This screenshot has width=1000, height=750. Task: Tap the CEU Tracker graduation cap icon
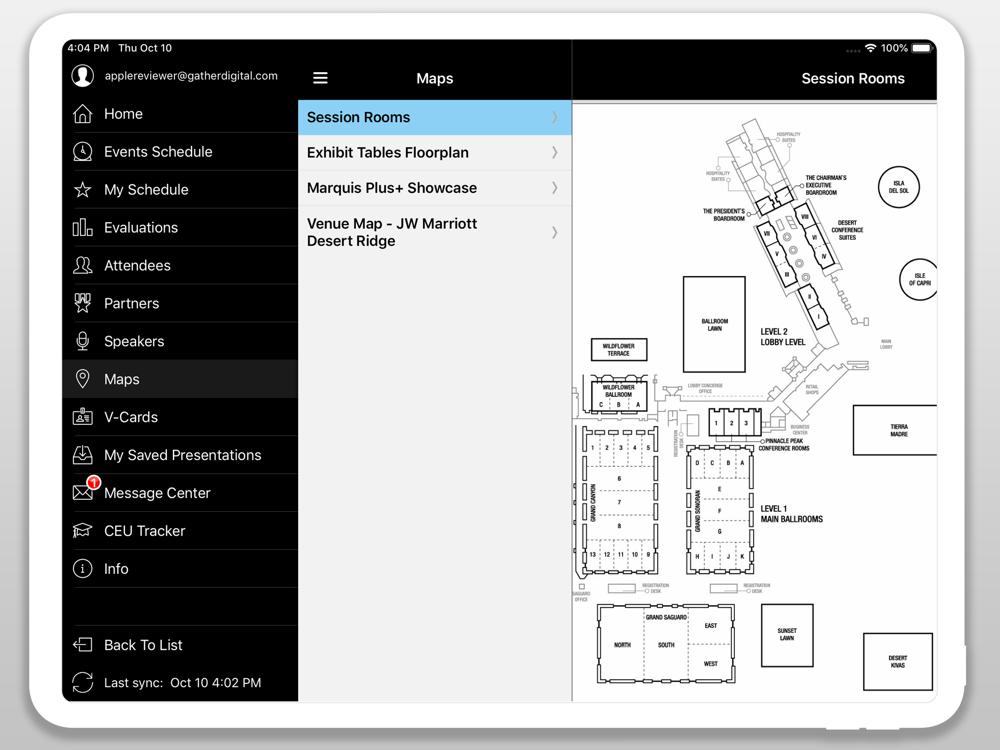82,531
